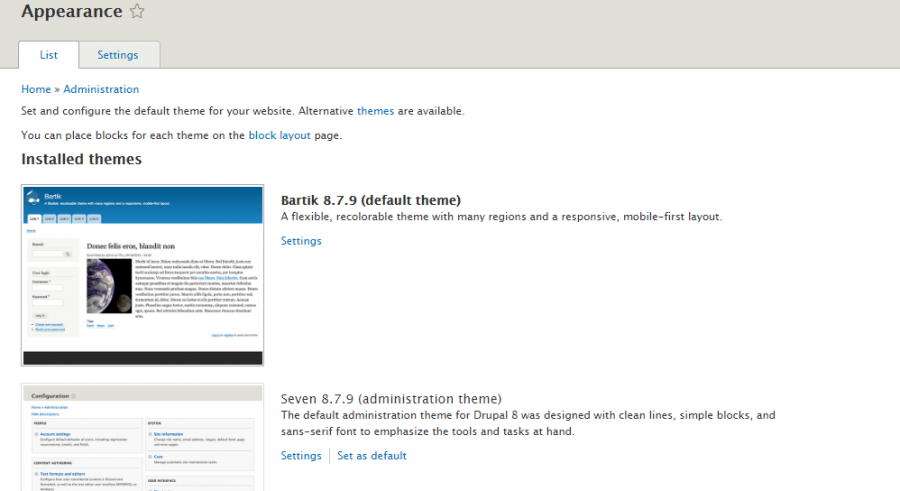
Task: Click the Appearance page title
Action: [72, 11]
